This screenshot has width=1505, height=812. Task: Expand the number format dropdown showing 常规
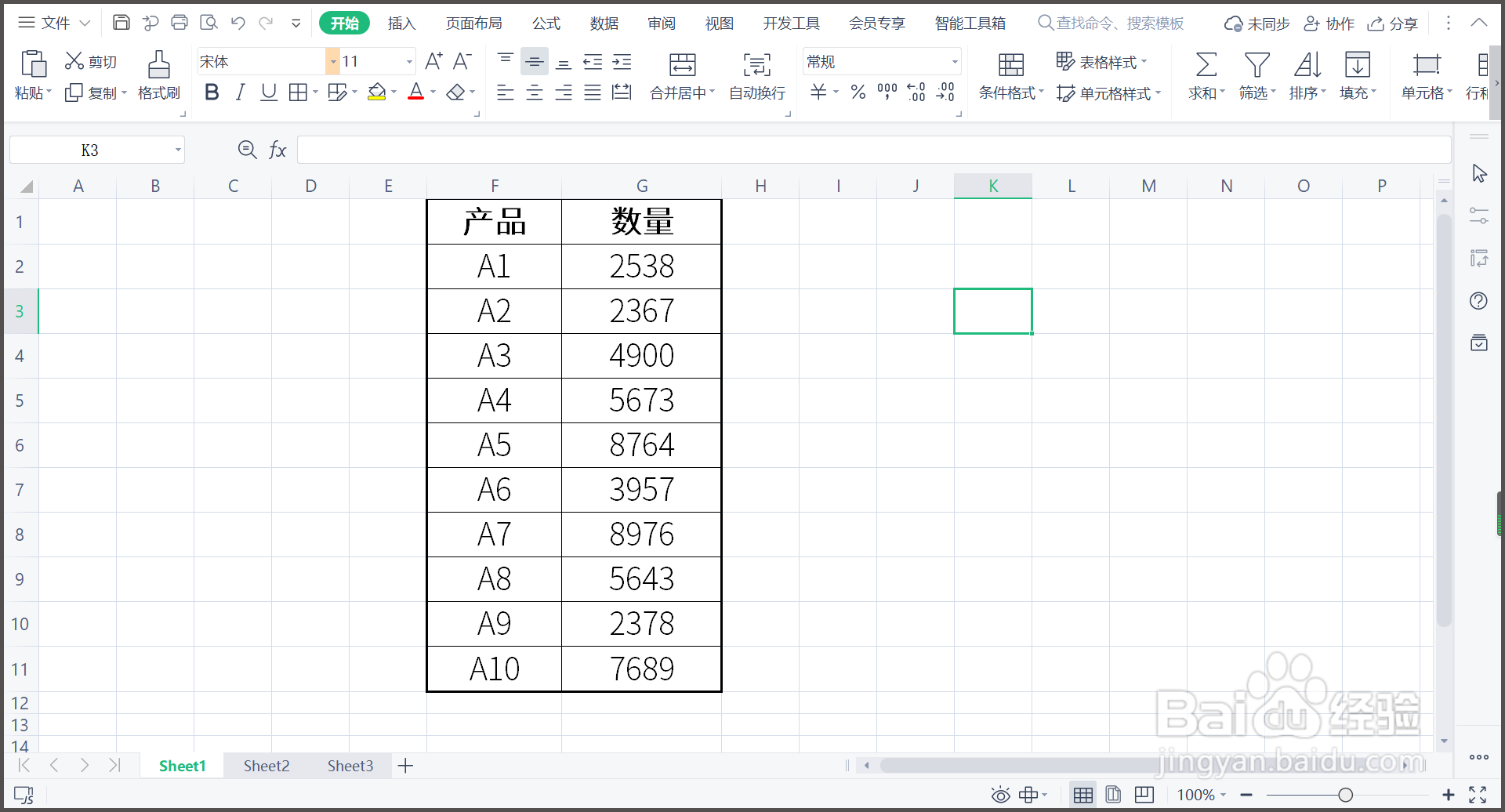click(x=953, y=61)
